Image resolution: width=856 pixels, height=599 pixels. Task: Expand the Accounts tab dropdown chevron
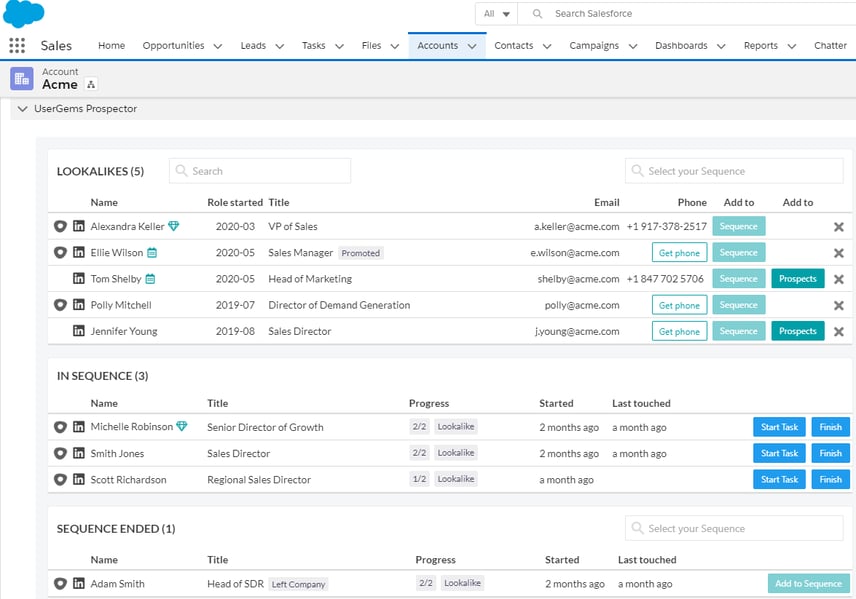[472, 46]
